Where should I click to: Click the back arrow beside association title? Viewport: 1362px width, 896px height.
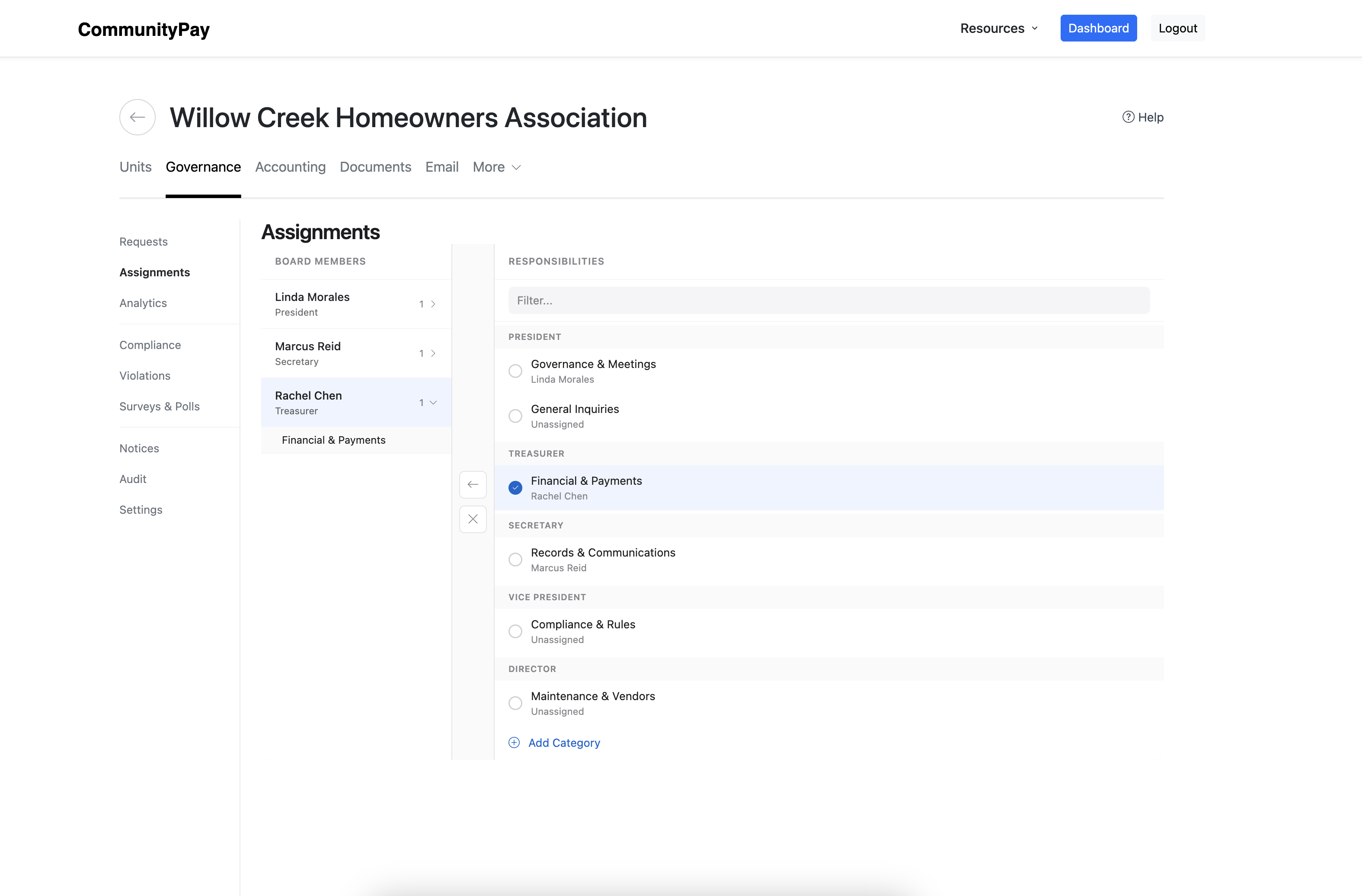pos(137,117)
